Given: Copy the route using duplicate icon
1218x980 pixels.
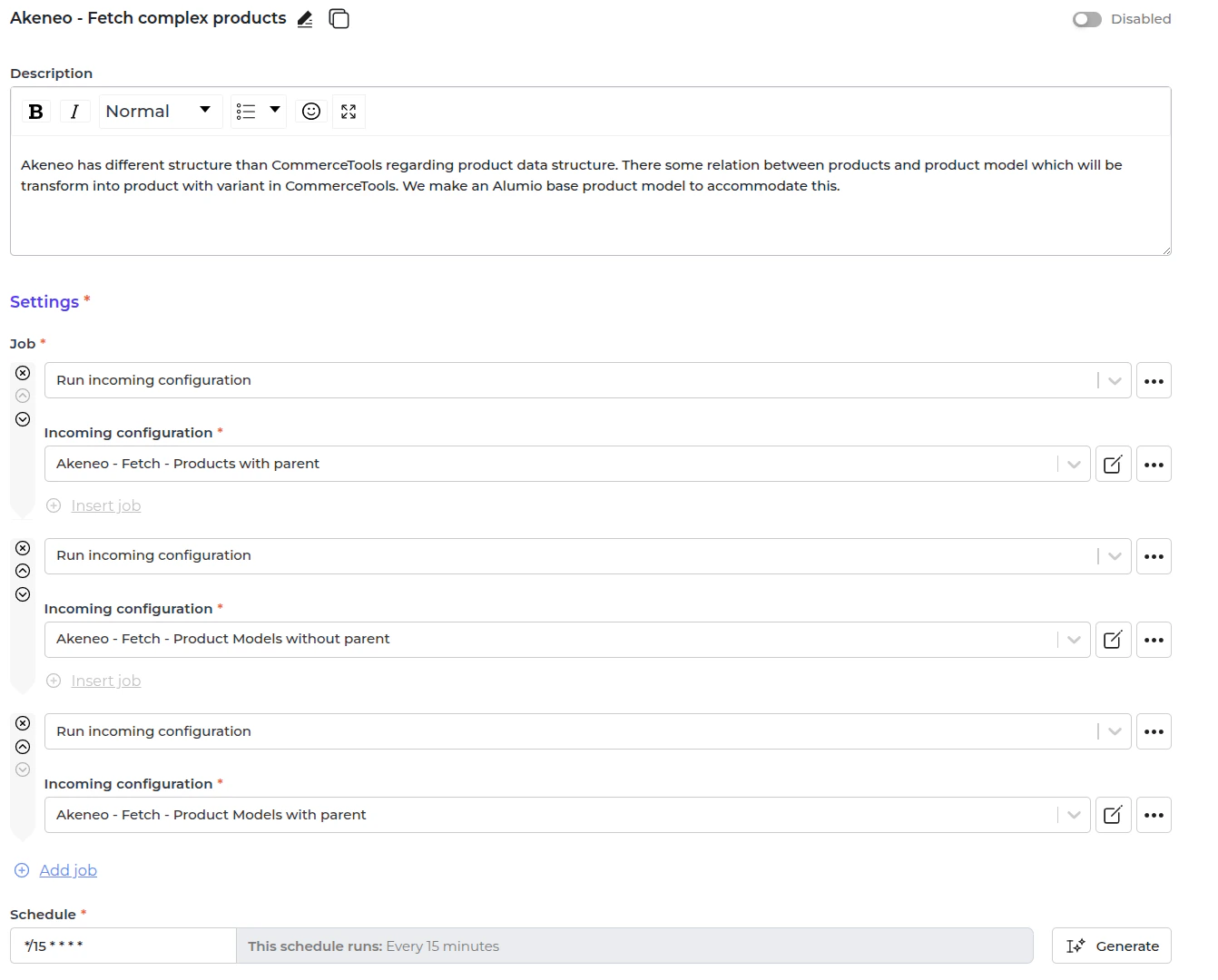Looking at the screenshot, I should [339, 19].
